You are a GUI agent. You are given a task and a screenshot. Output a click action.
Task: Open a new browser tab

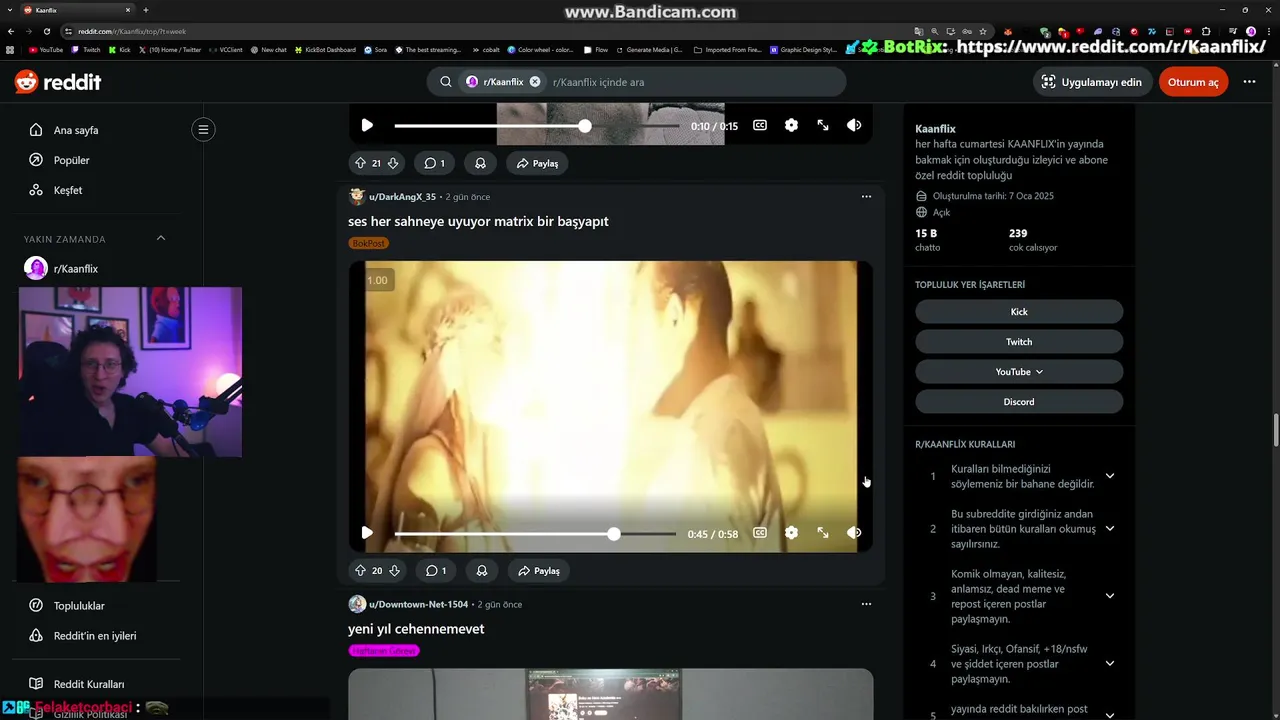coord(146,10)
